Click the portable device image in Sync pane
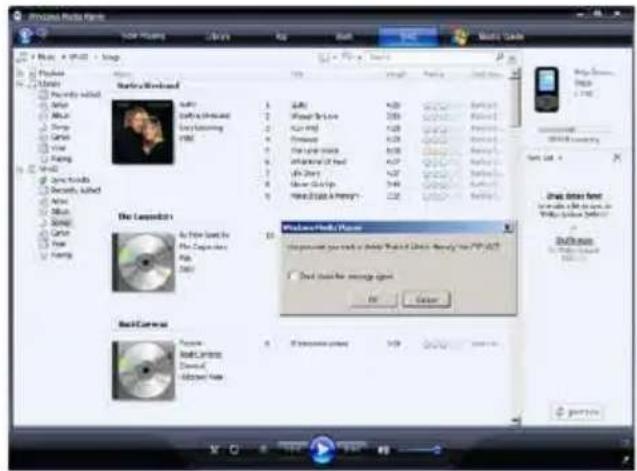637x471 pixels. (x=546, y=89)
